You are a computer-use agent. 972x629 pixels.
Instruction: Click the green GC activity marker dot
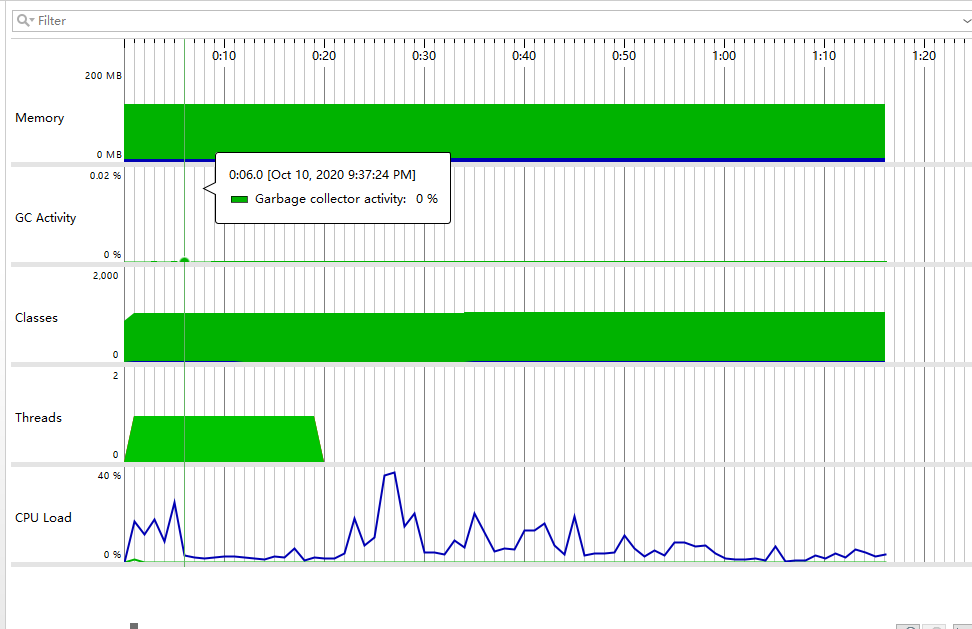(184, 260)
